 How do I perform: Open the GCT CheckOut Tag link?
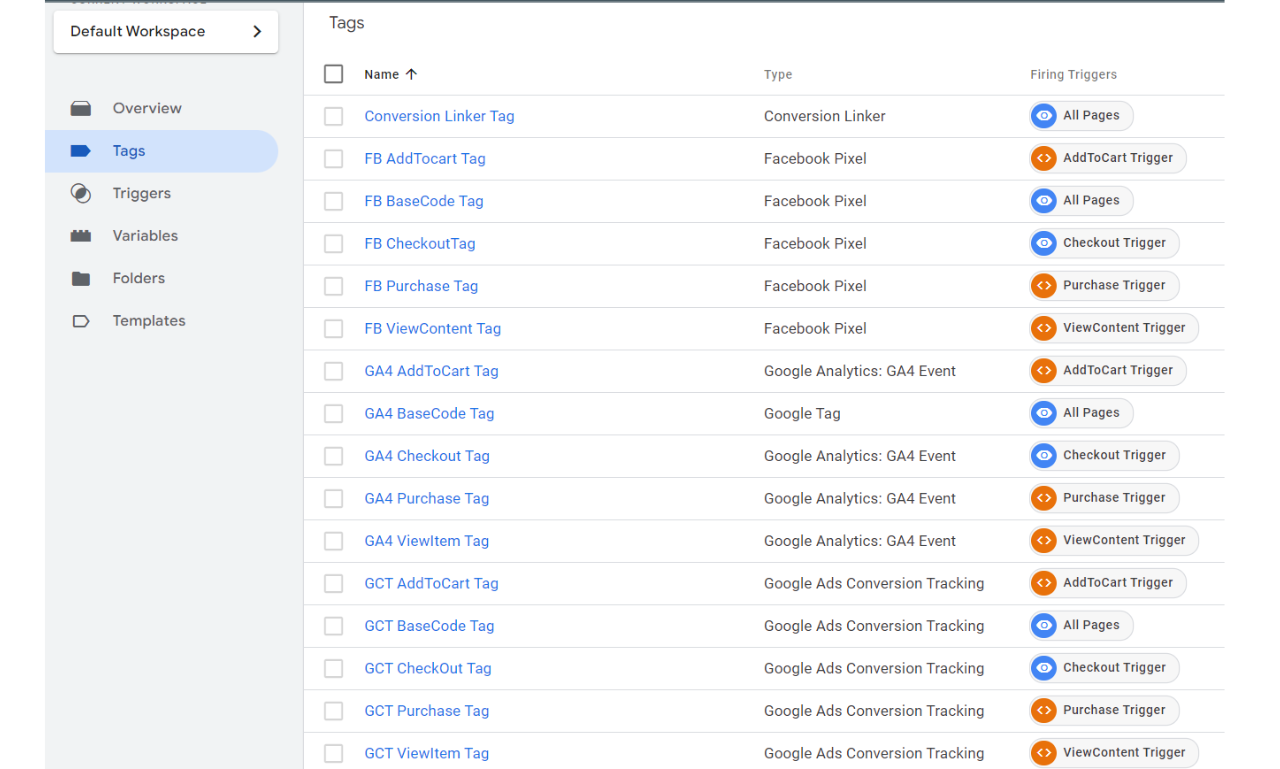(x=427, y=668)
